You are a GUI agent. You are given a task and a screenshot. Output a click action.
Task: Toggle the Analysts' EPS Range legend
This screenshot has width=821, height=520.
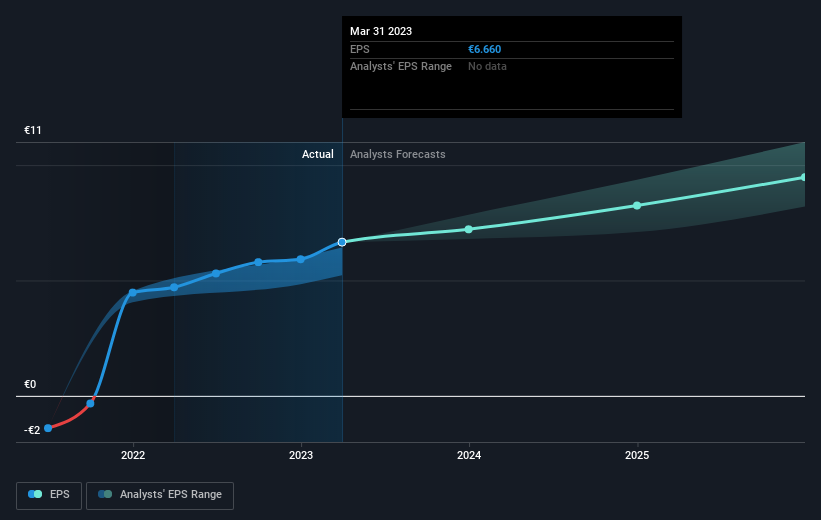coord(160,495)
